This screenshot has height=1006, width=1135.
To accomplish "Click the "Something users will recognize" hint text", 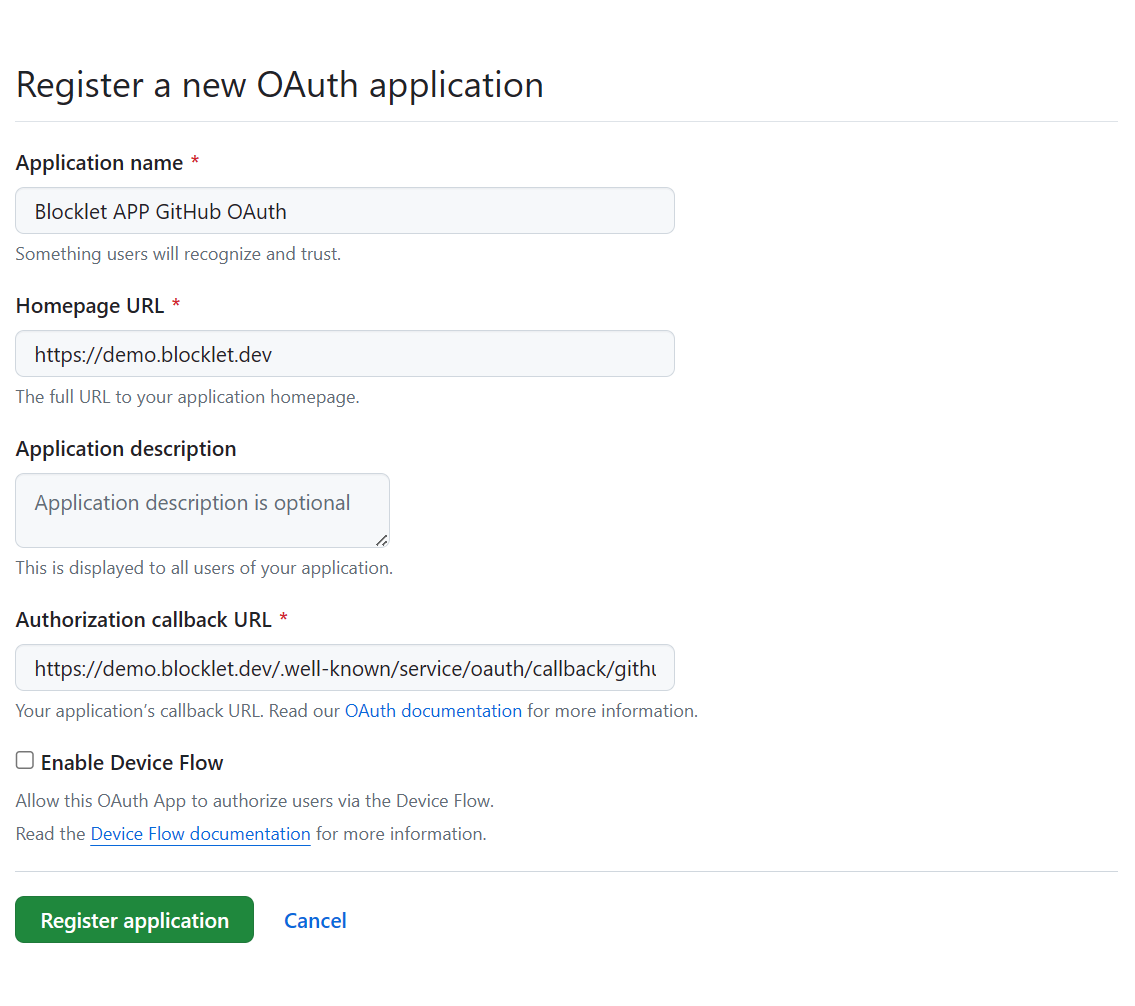I will click(x=178, y=254).
